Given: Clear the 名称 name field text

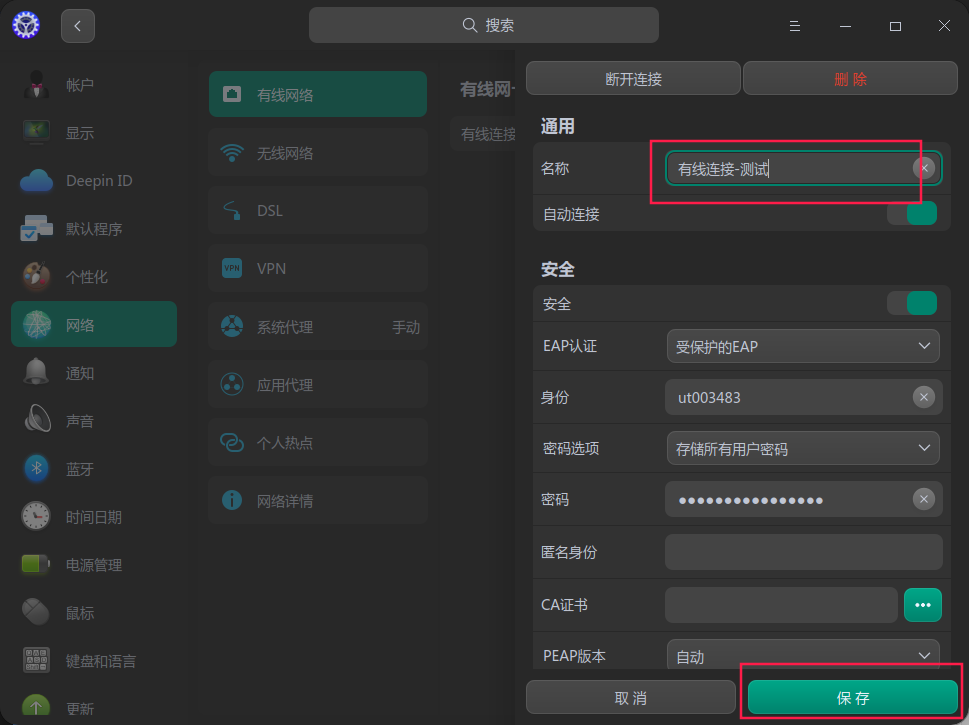Looking at the screenshot, I should point(924,168).
